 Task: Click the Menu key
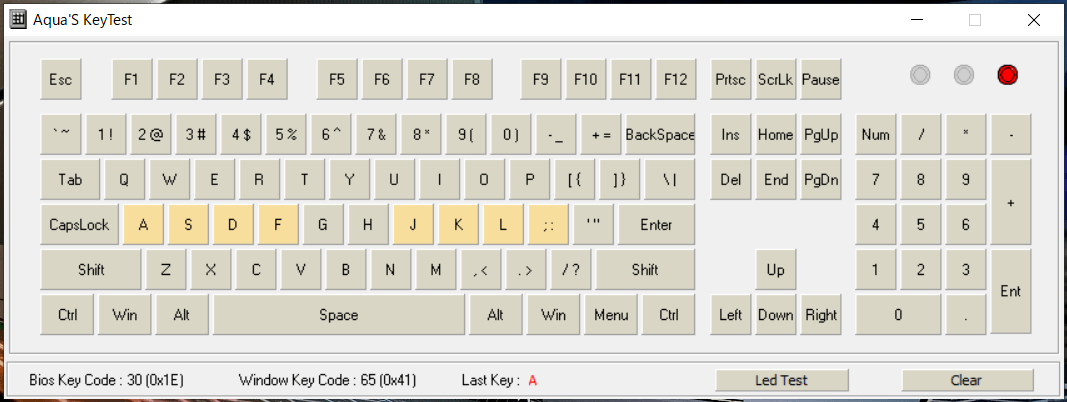pos(611,315)
